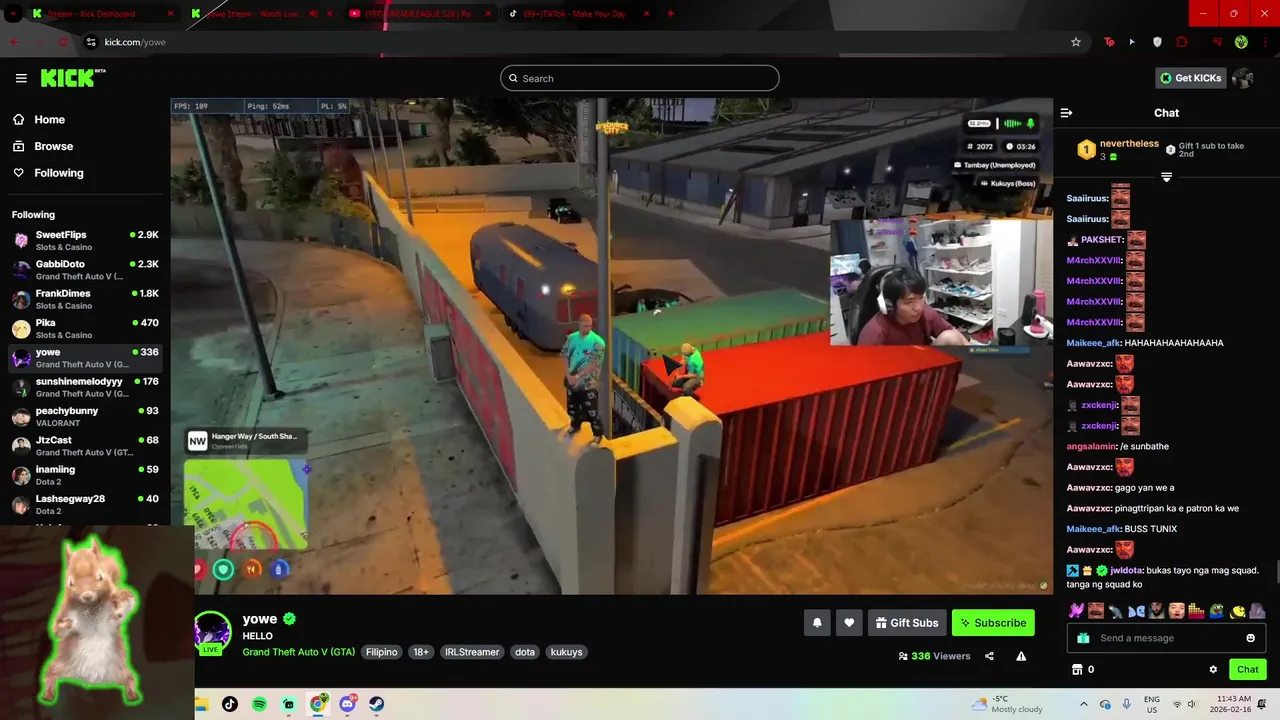Click the share stream icon
Viewport: 1280px width, 720px height.
pyautogui.click(x=989, y=656)
